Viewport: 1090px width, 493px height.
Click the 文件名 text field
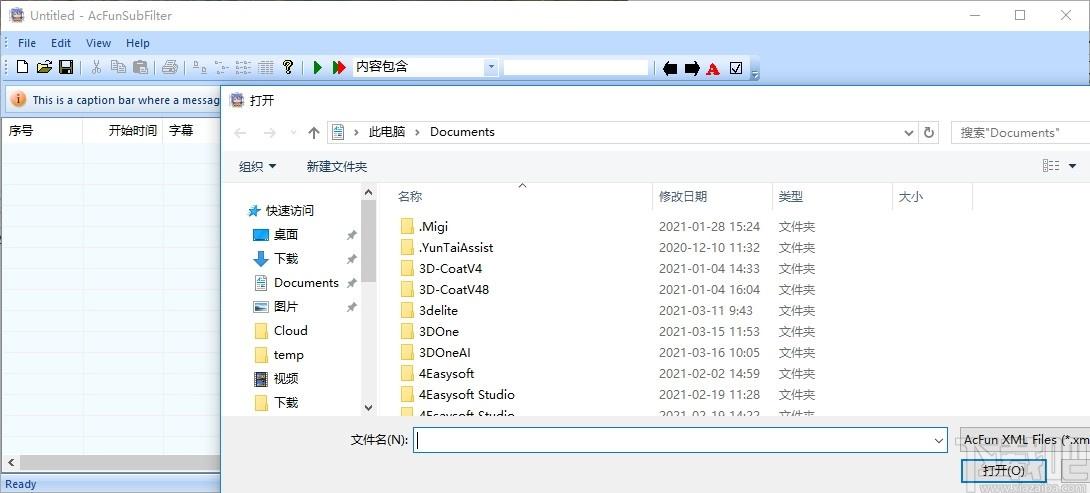(680, 439)
